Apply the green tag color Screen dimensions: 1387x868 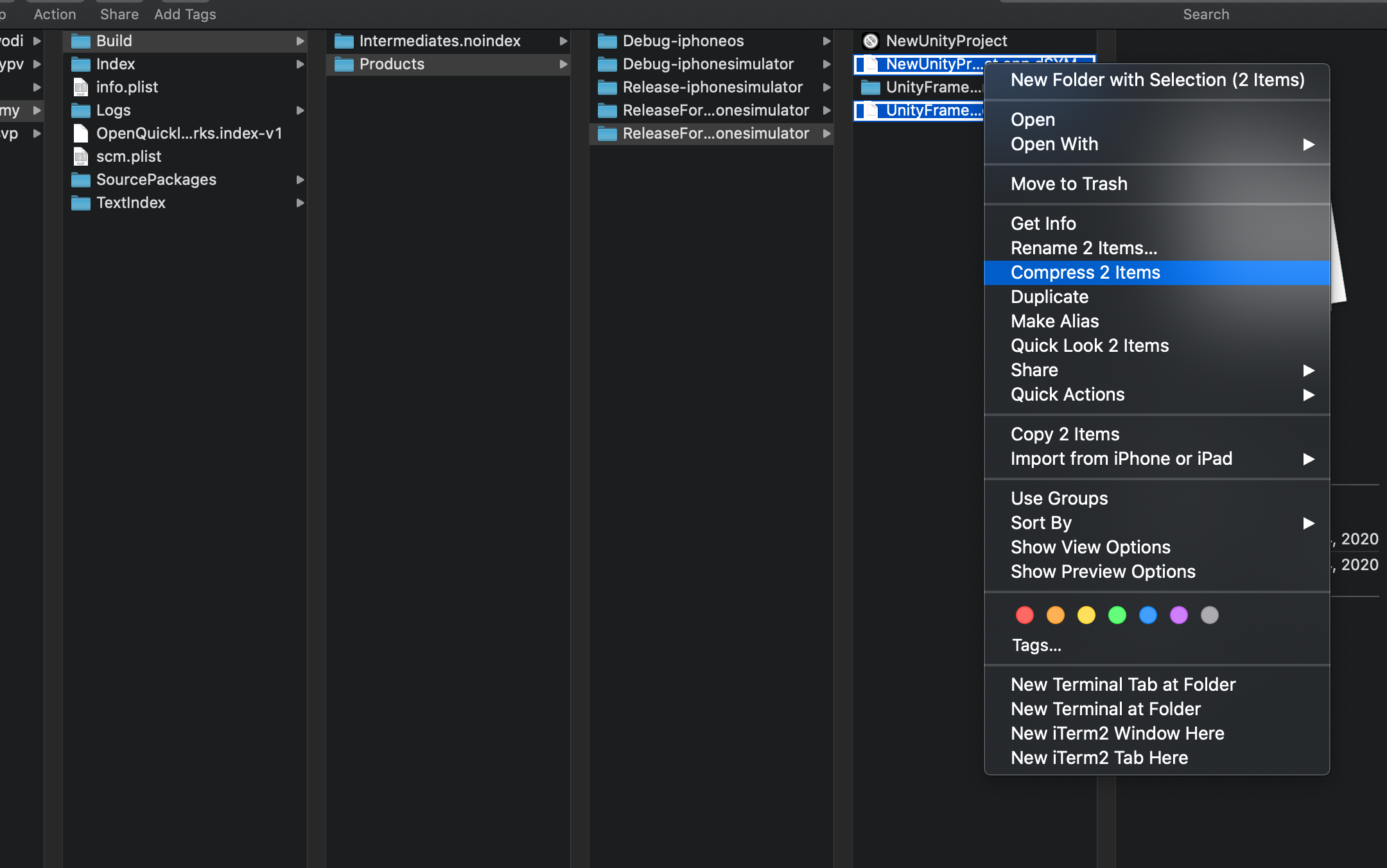pos(1117,615)
